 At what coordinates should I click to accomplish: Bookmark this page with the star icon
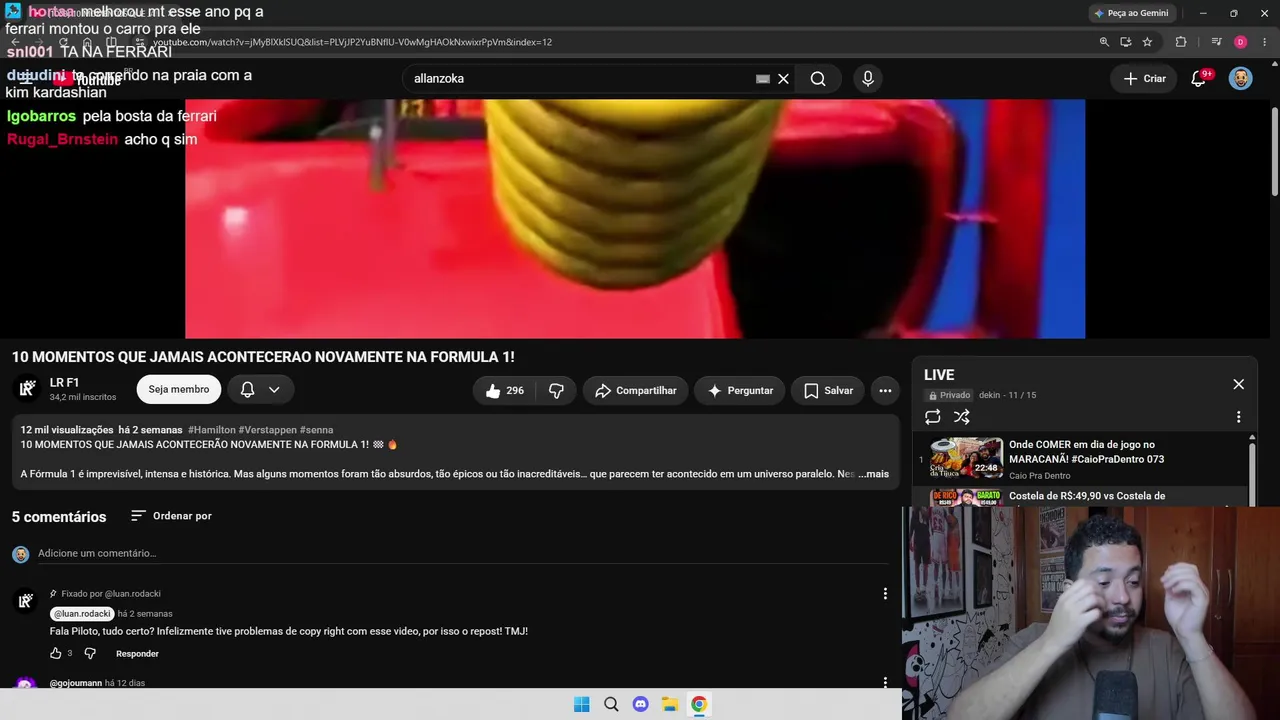point(1147,42)
